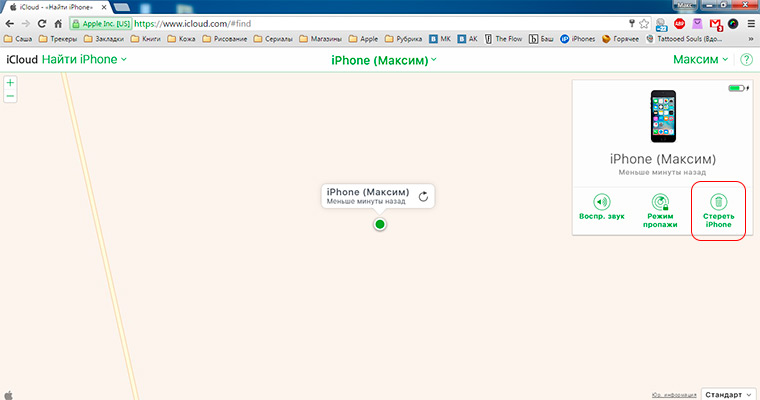Open Трекеры bookmarks folder
Screen dimensions: 760x400
(x=58, y=39)
